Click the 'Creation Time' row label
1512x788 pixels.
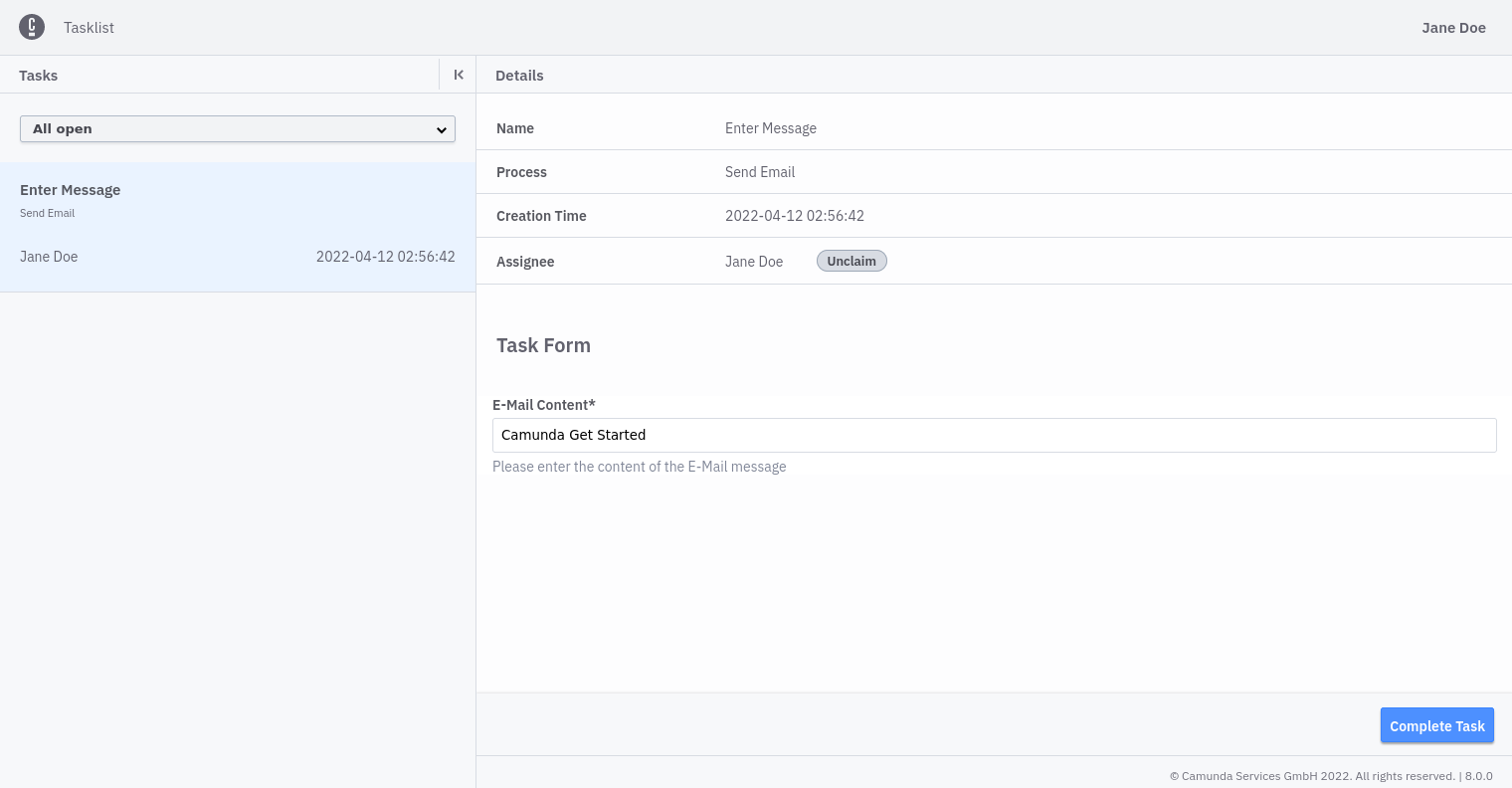click(541, 216)
